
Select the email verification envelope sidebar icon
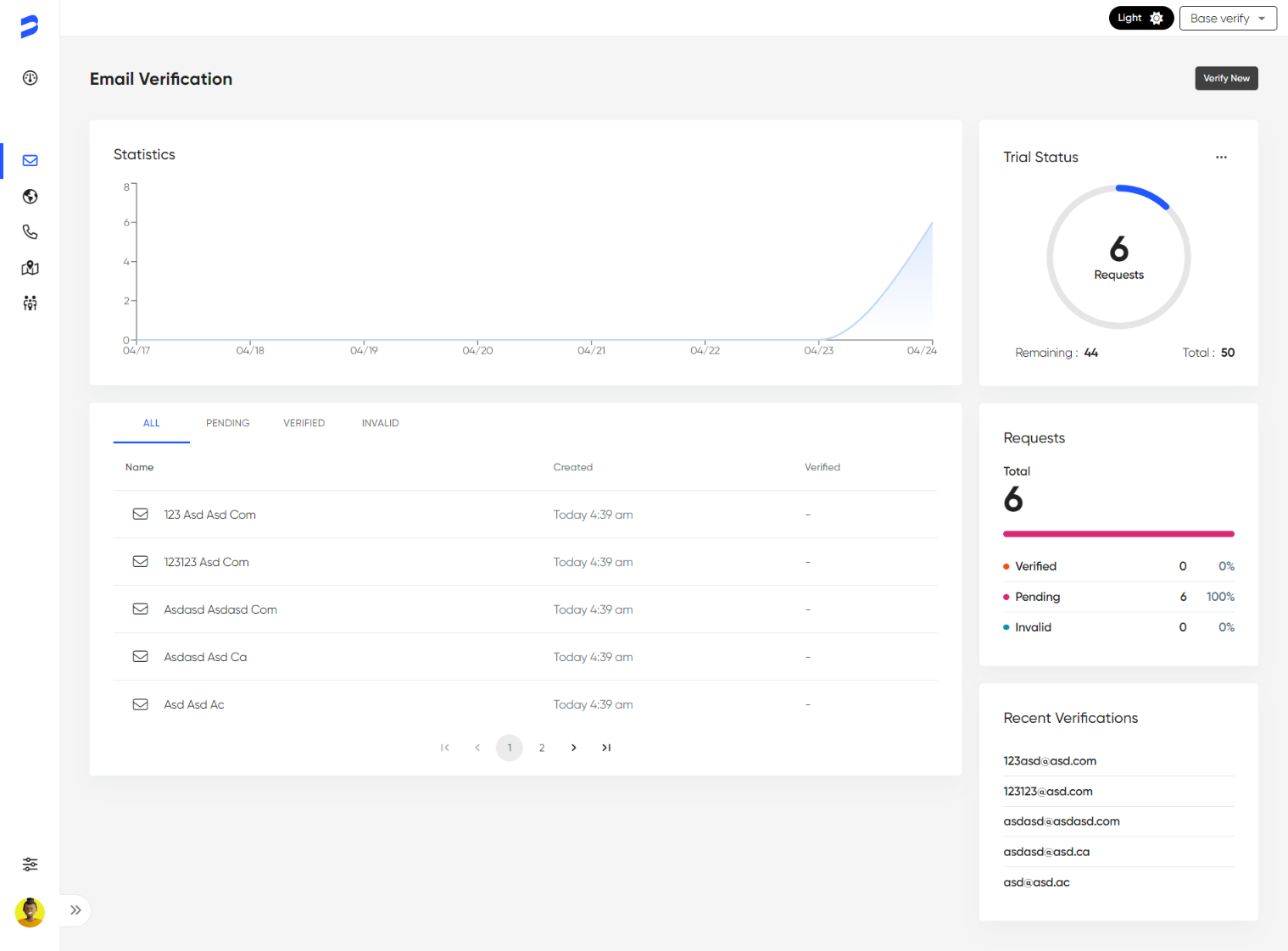pos(30,160)
